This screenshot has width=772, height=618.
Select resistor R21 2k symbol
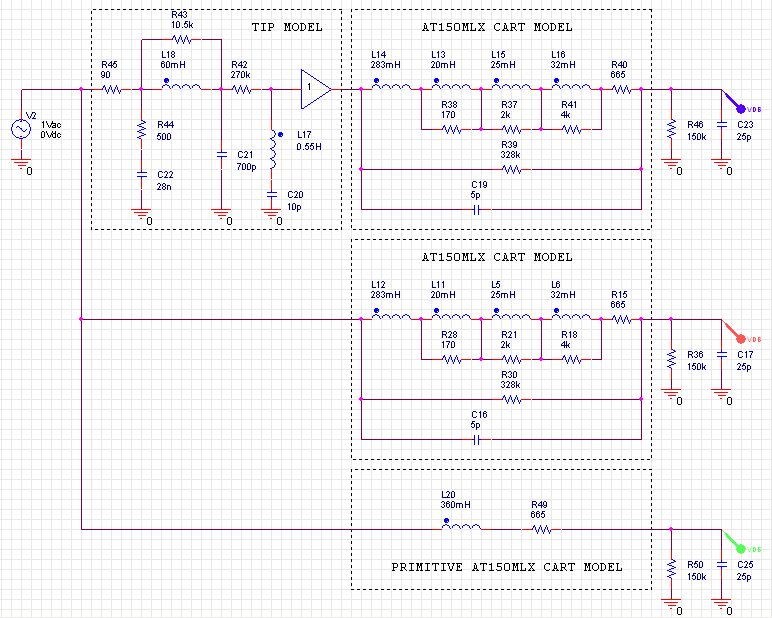tap(512, 359)
